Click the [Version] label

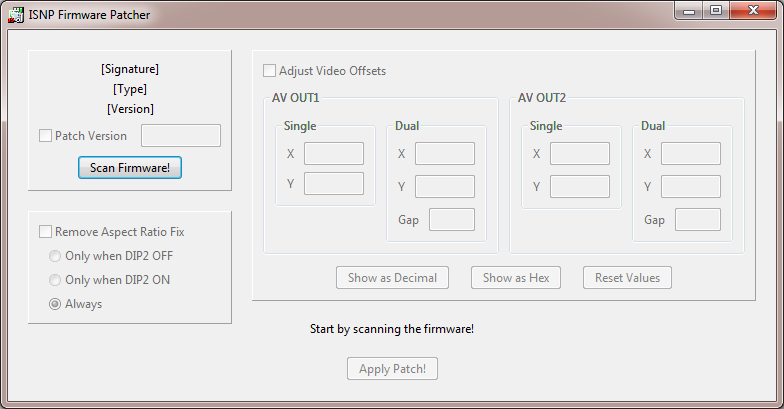[130, 109]
